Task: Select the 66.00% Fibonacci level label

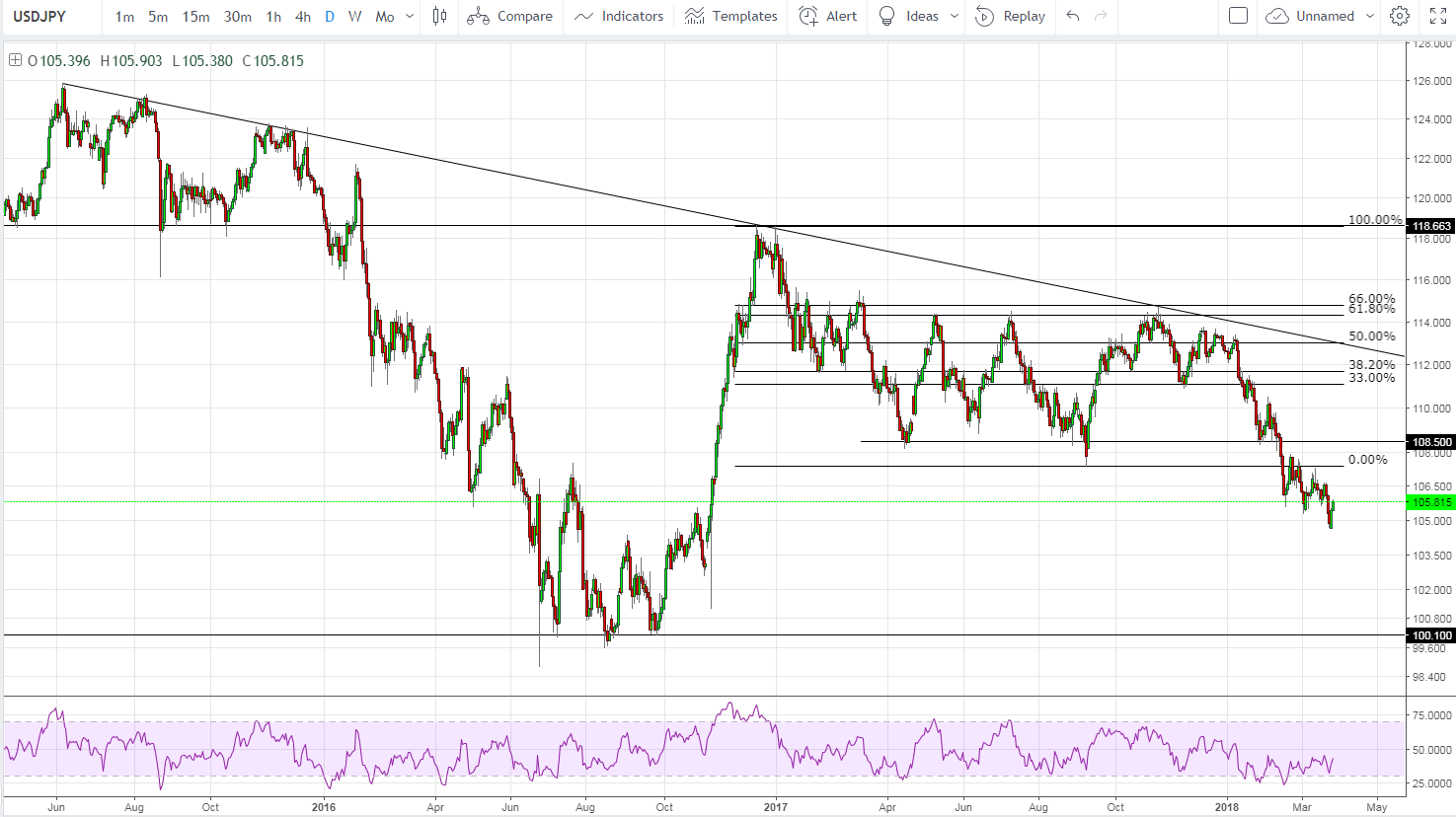Action: pyautogui.click(x=1372, y=298)
